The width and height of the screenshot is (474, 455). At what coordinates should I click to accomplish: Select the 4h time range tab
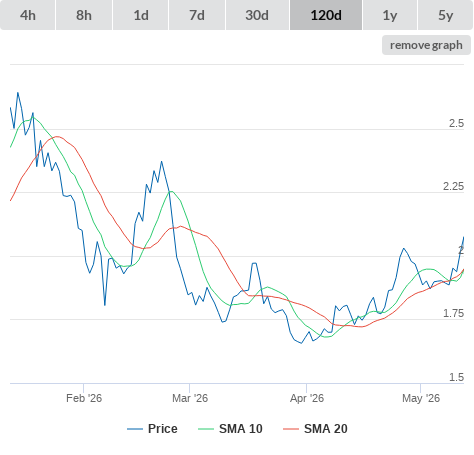(x=28, y=15)
